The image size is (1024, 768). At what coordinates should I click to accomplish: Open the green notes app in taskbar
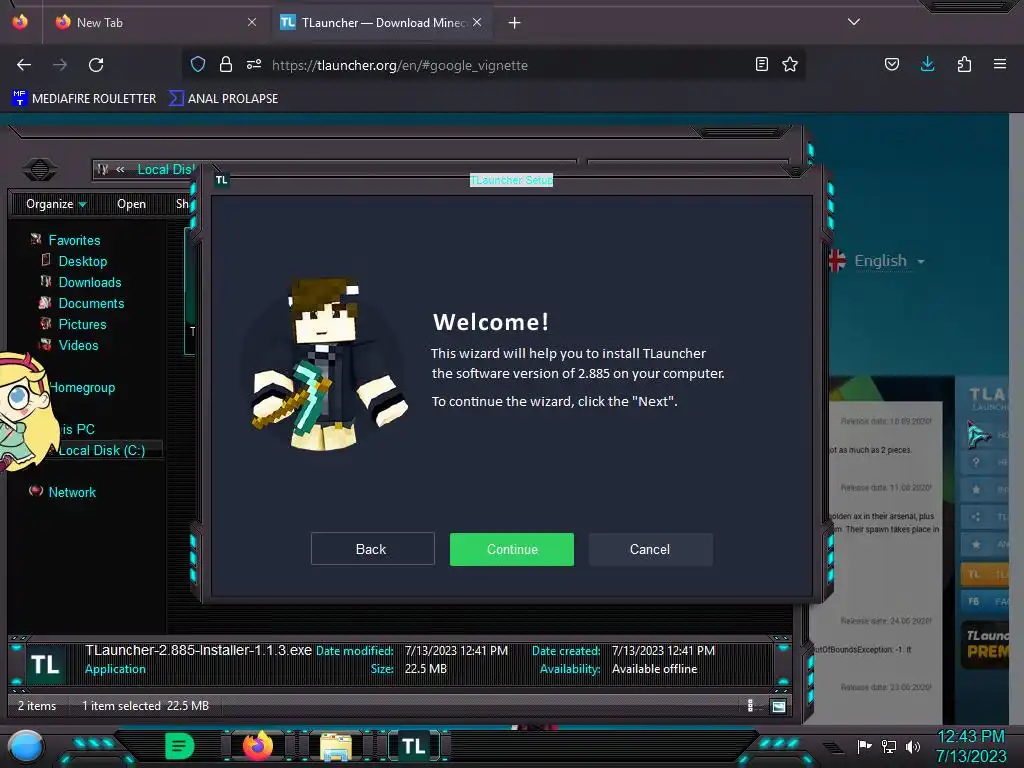[180, 746]
